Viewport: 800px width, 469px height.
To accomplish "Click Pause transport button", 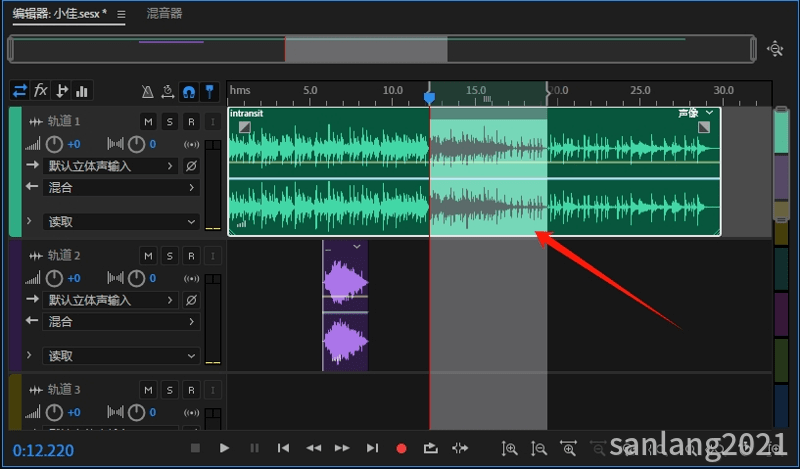I will coord(254,449).
